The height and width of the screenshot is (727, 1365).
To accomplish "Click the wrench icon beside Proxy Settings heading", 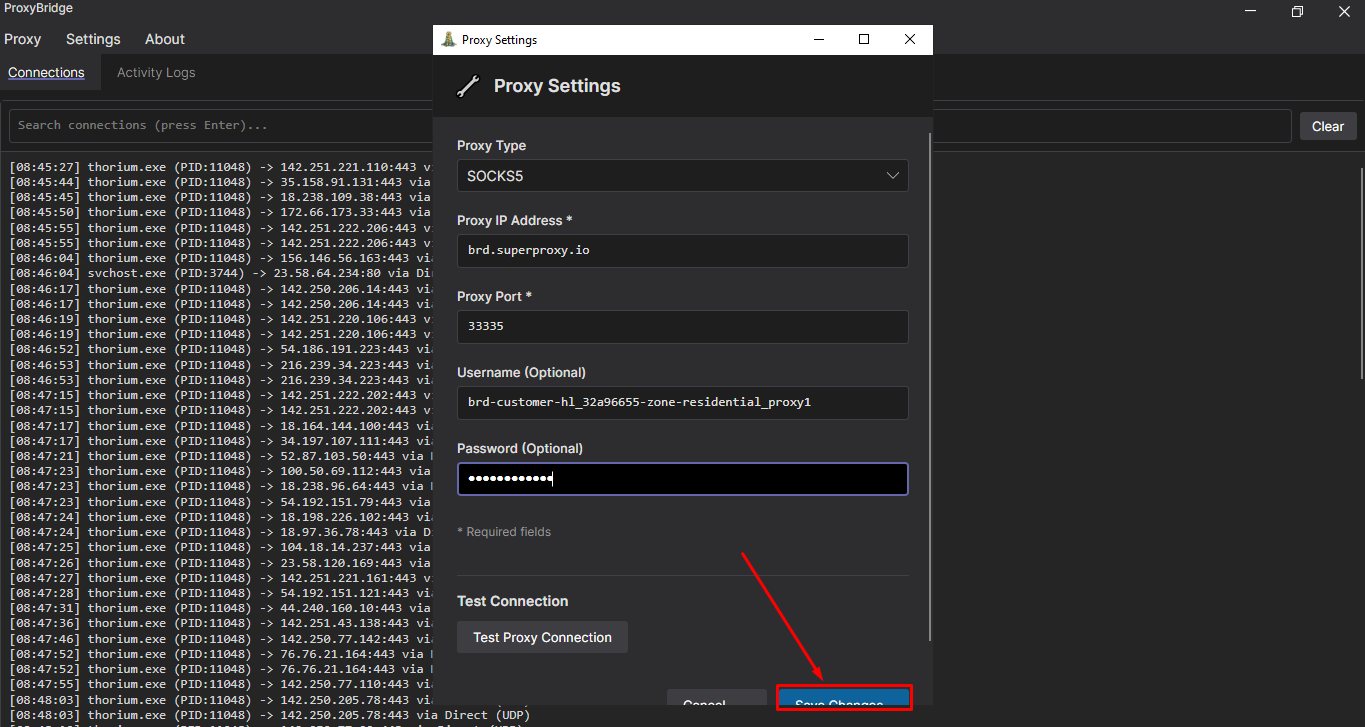I will pyautogui.click(x=468, y=86).
